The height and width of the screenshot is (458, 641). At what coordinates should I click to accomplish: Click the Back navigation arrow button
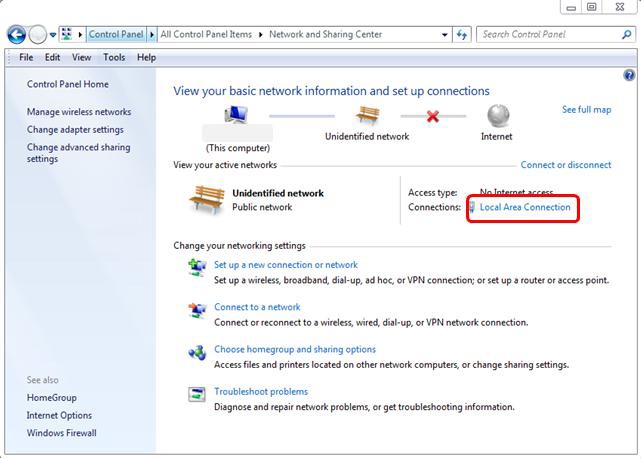[16, 34]
